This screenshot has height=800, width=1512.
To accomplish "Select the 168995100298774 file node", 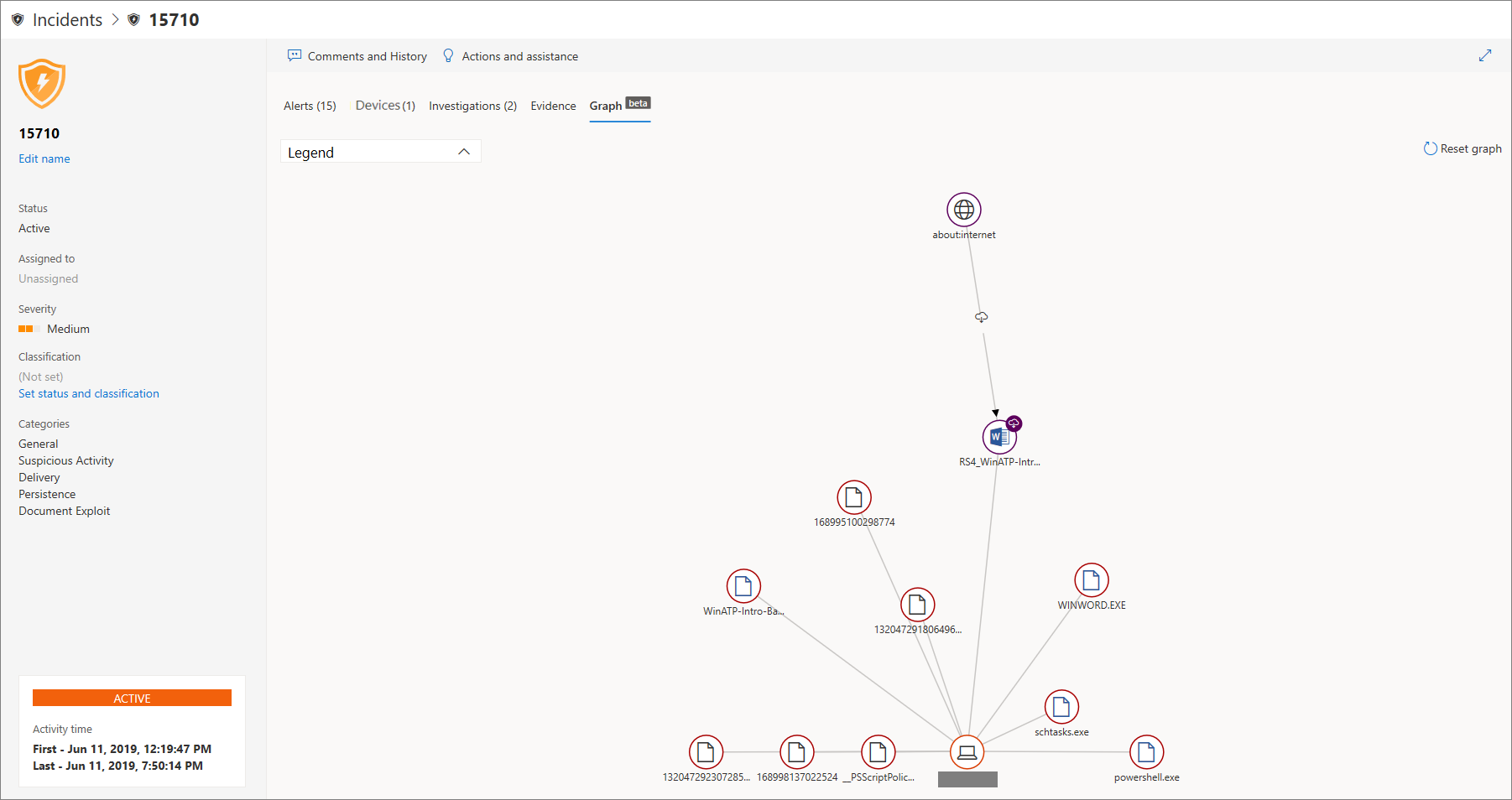I will (x=854, y=497).
